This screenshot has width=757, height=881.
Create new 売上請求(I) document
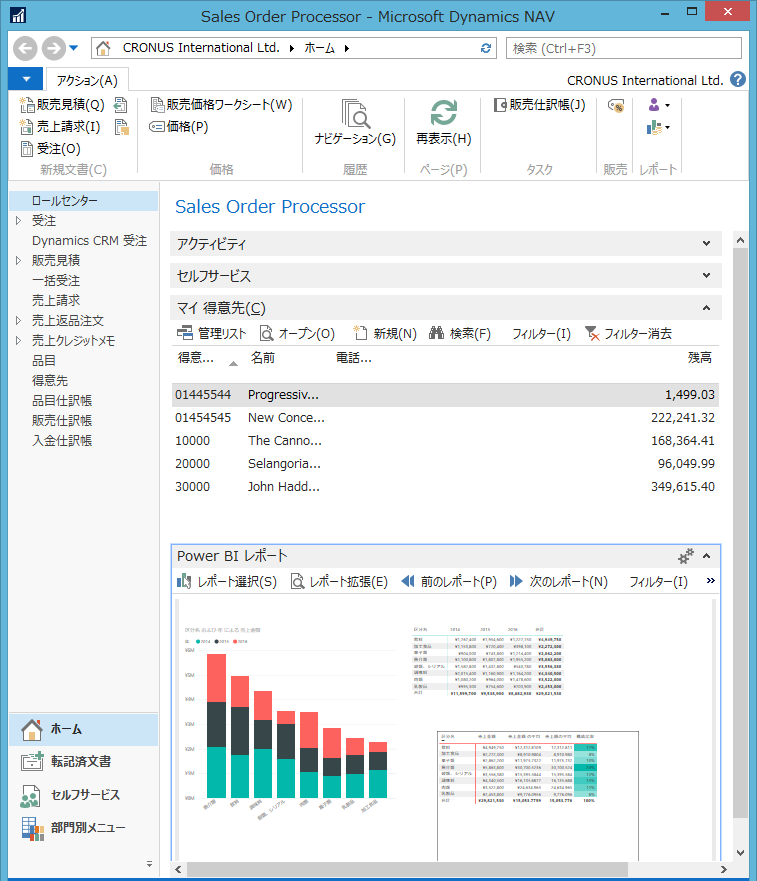60,127
